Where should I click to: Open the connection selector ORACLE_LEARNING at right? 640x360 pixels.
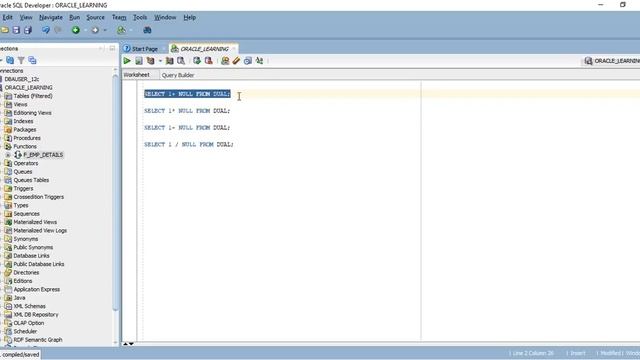point(612,61)
